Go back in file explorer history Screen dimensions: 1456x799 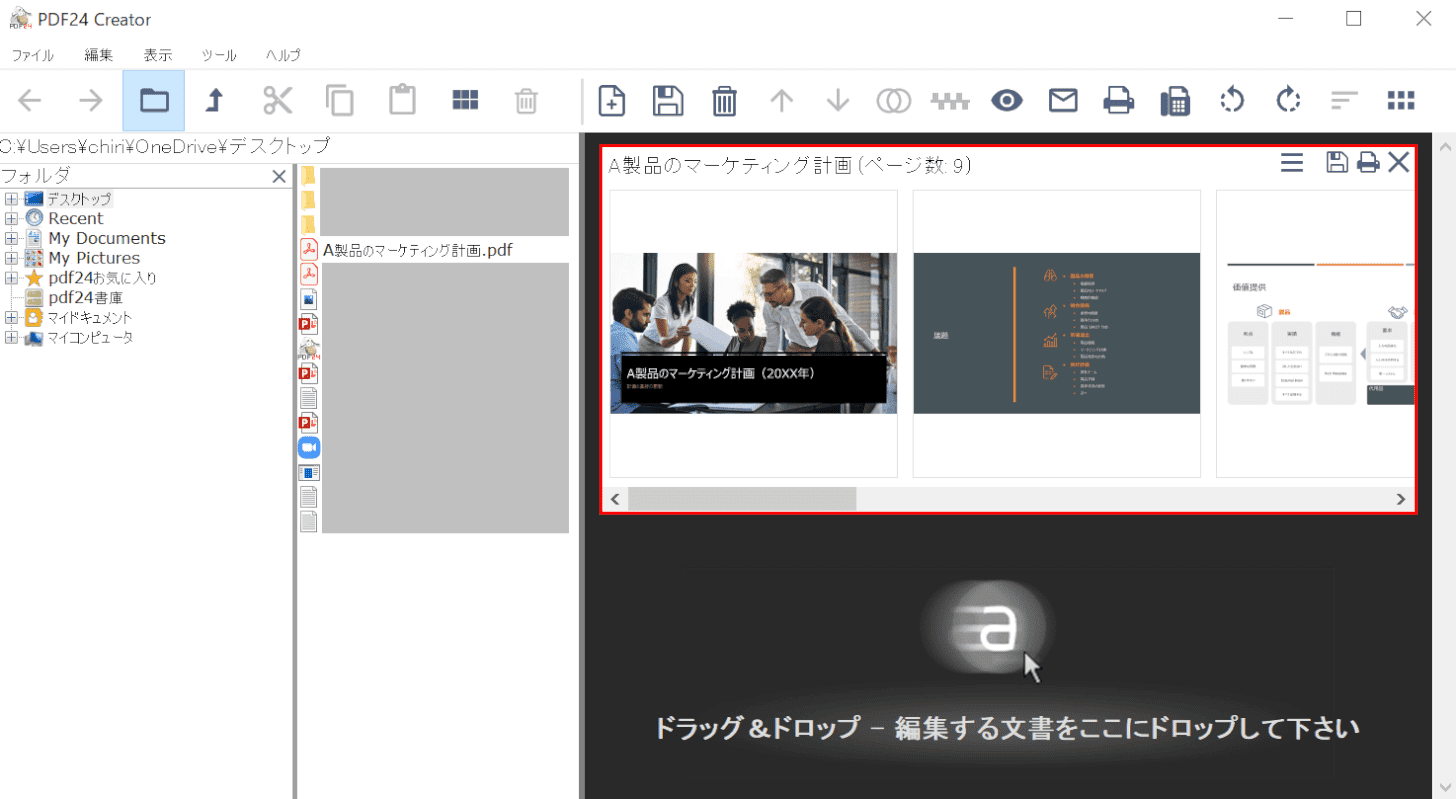tap(30, 100)
